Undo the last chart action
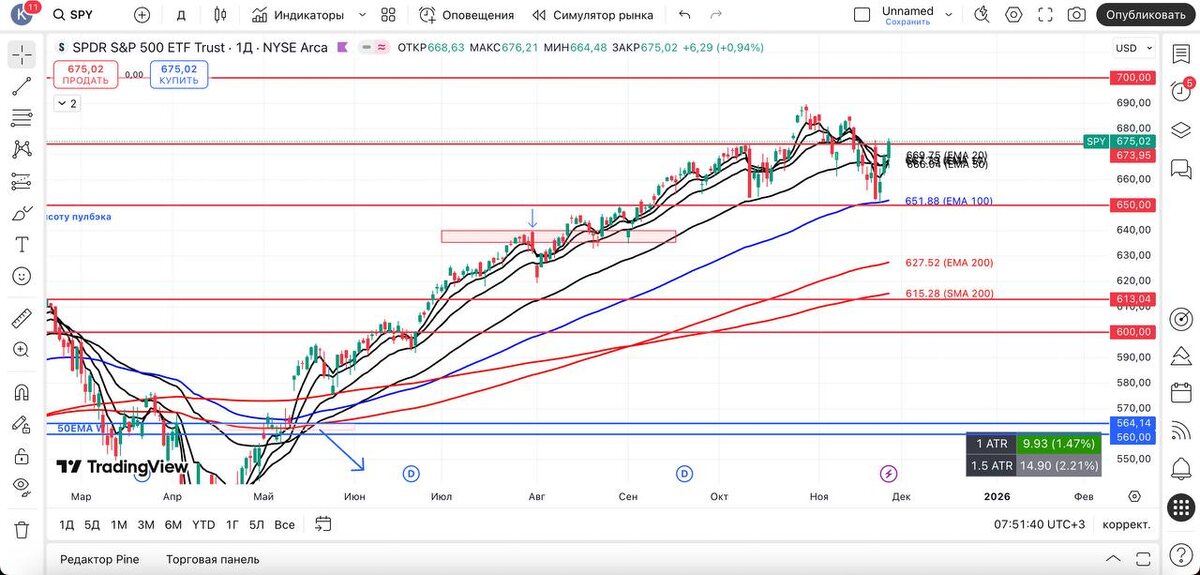 point(685,15)
